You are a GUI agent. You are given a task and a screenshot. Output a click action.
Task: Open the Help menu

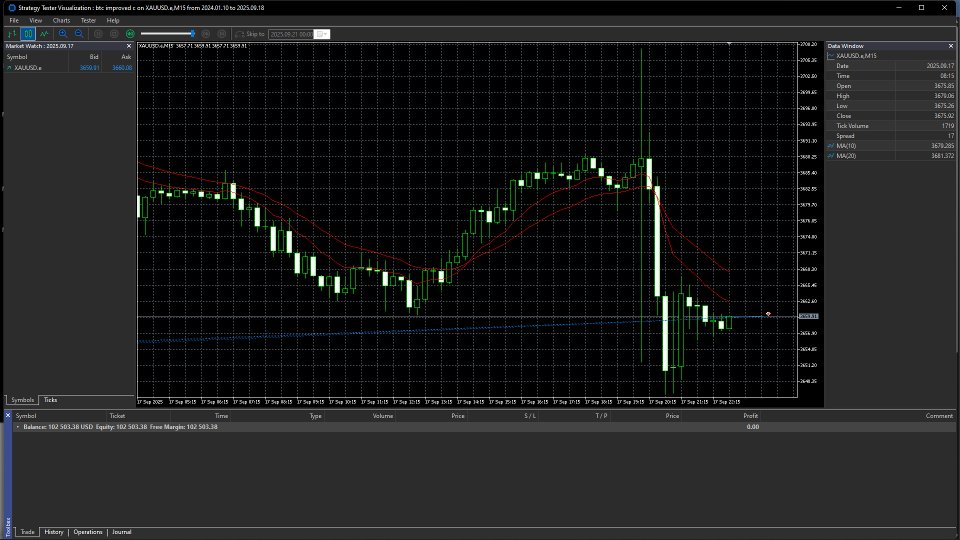pyautogui.click(x=113, y=20)
